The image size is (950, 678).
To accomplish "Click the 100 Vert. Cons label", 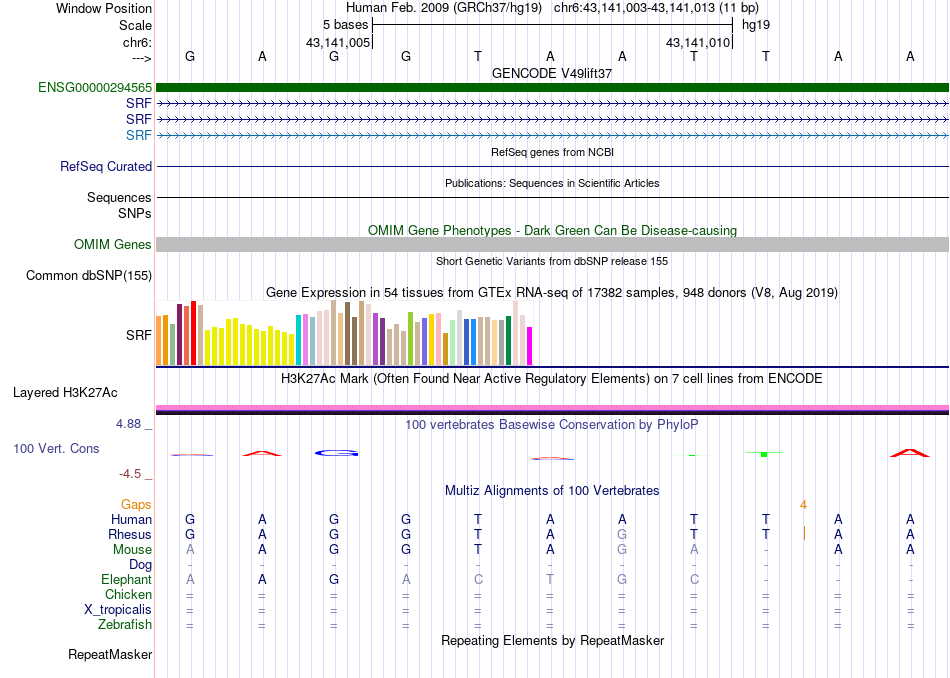I will [56, 448].
